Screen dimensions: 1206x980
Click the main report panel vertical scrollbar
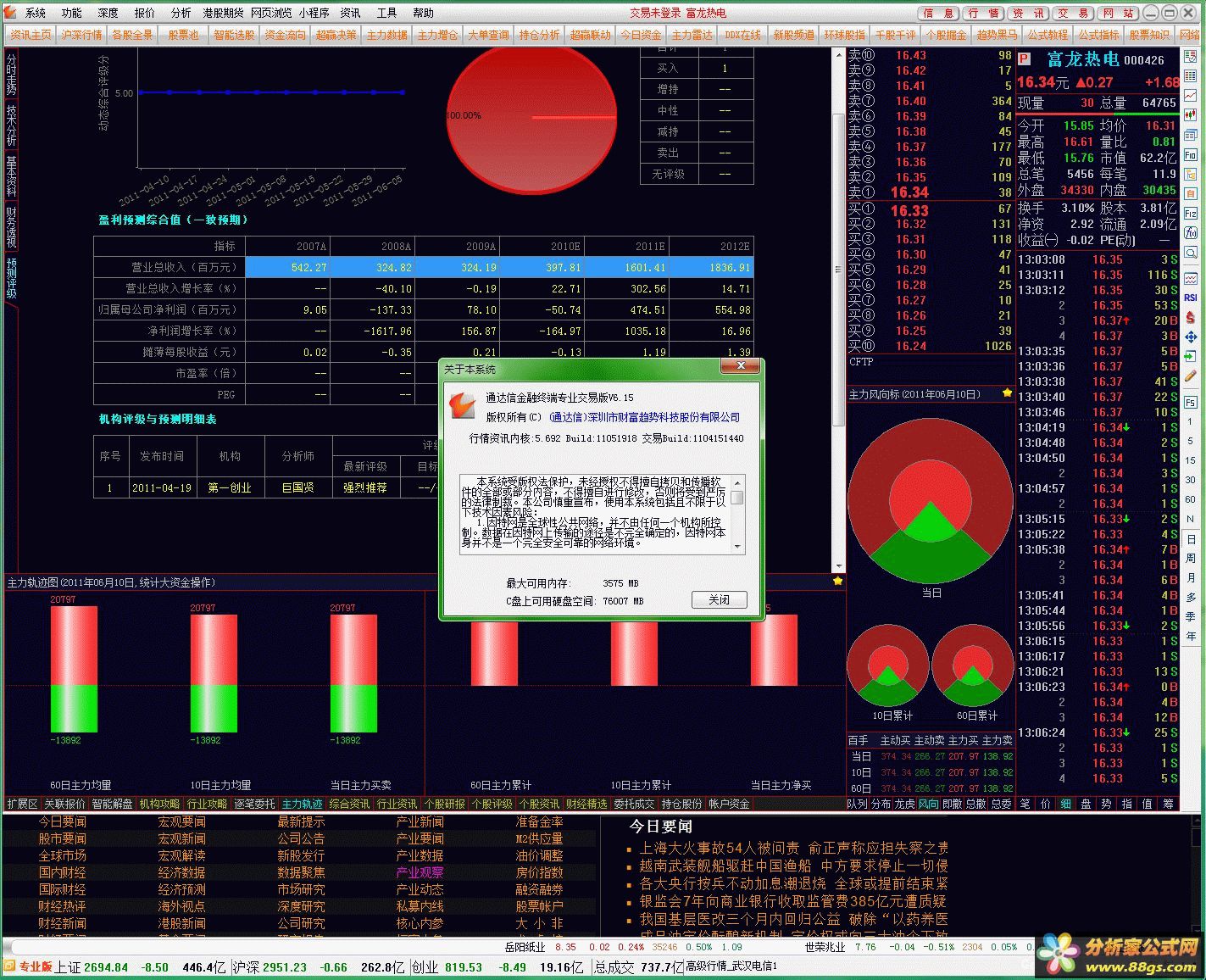click(x=839, y=309)
